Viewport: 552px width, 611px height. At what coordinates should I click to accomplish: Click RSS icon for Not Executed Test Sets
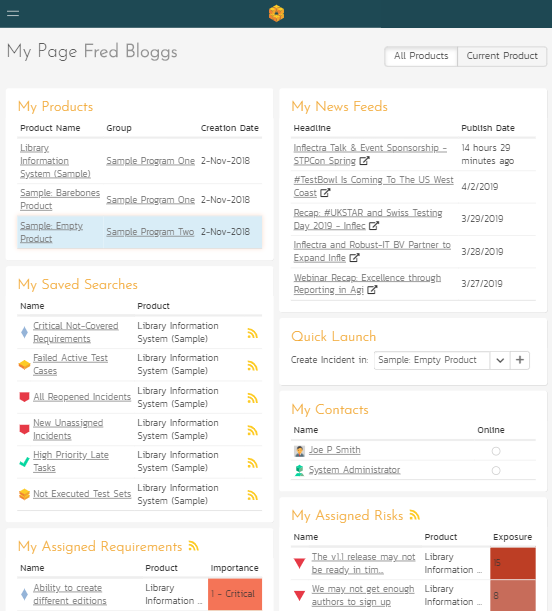point(252,495)
